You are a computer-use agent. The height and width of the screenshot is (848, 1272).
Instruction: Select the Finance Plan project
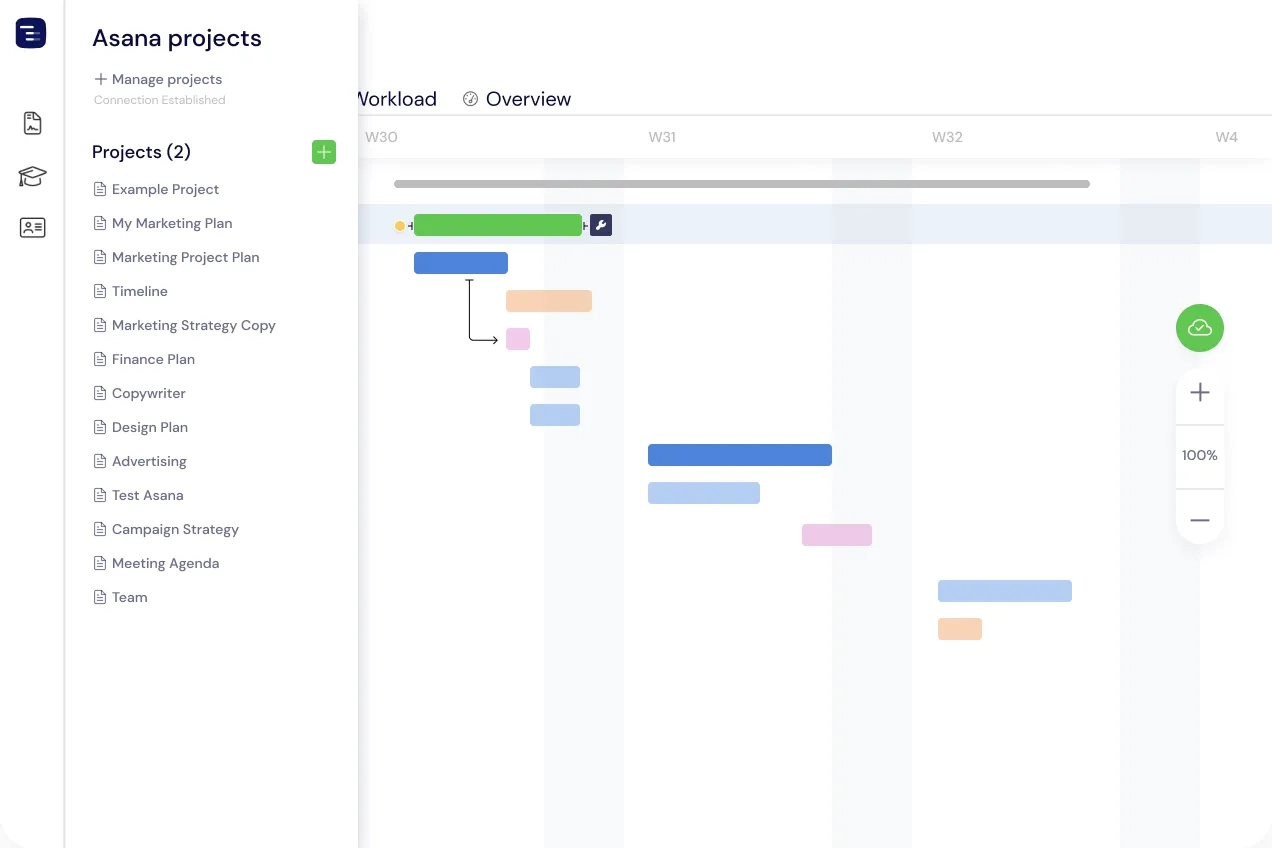pyautogui.click(x=154, y=359)
